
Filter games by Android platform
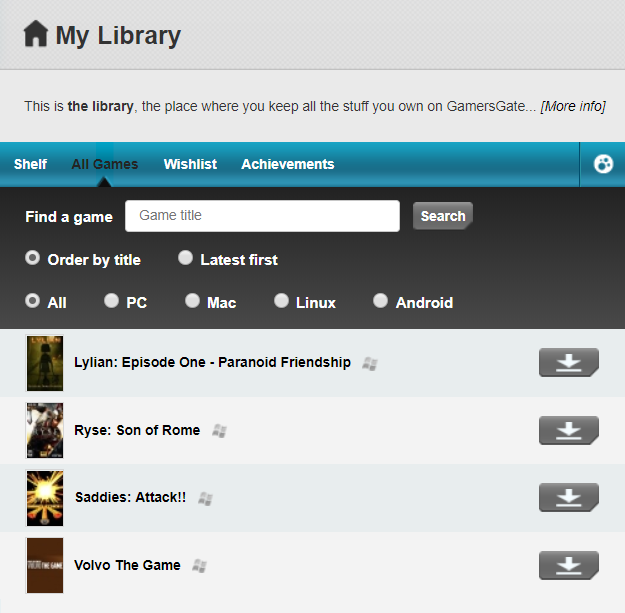coord(380,301)
